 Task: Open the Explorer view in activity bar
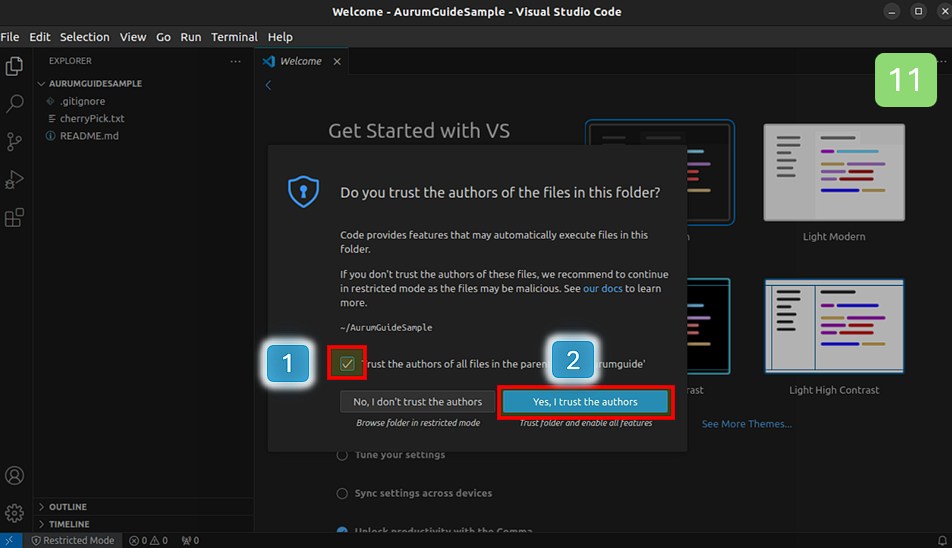(x=15, y=66)
